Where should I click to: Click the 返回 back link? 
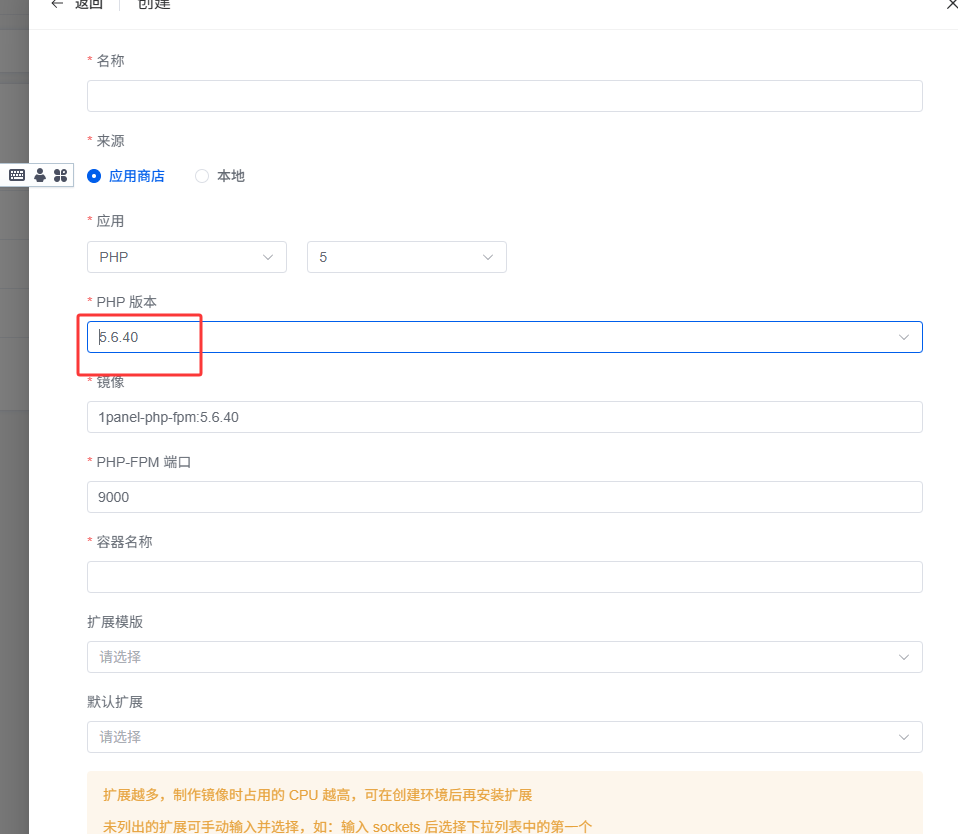point(89,4)
